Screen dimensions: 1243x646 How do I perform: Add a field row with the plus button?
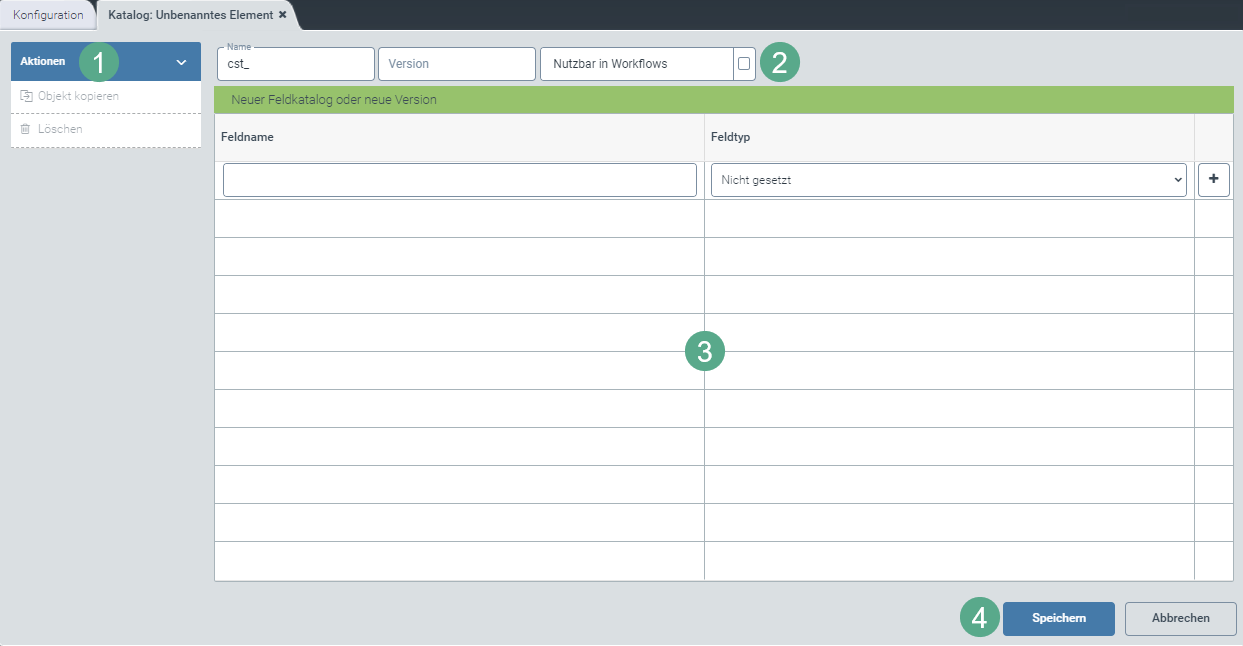click(x=1213, y=180)
